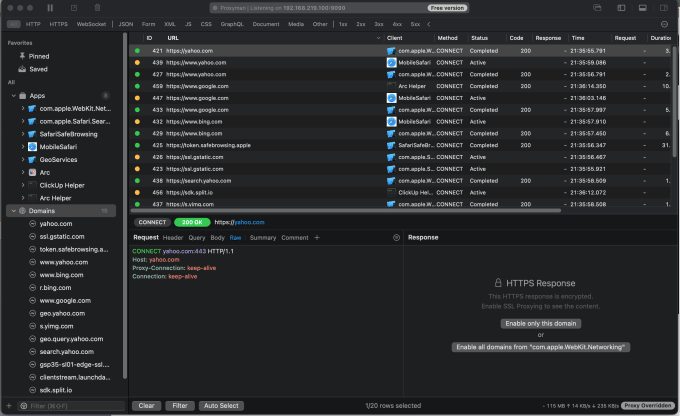Open the multi-window icon in title bar
The width and height of the screenshot is (680, 416).
point(597,8)
